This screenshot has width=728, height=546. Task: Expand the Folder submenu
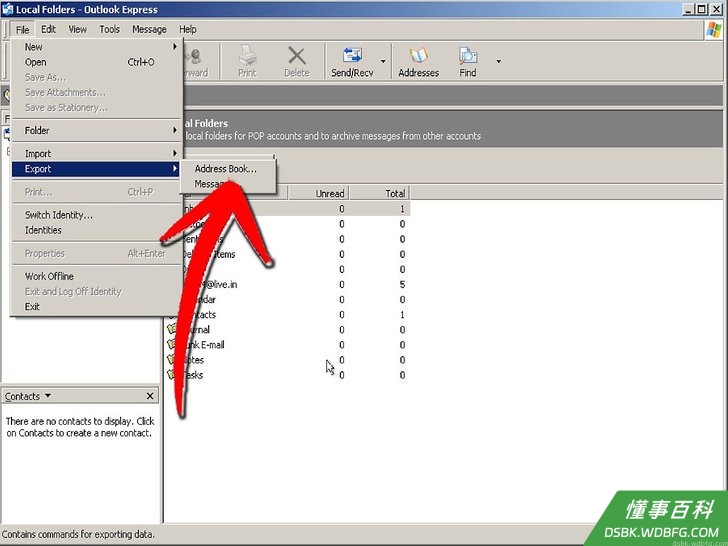click(x=96, y=130)
